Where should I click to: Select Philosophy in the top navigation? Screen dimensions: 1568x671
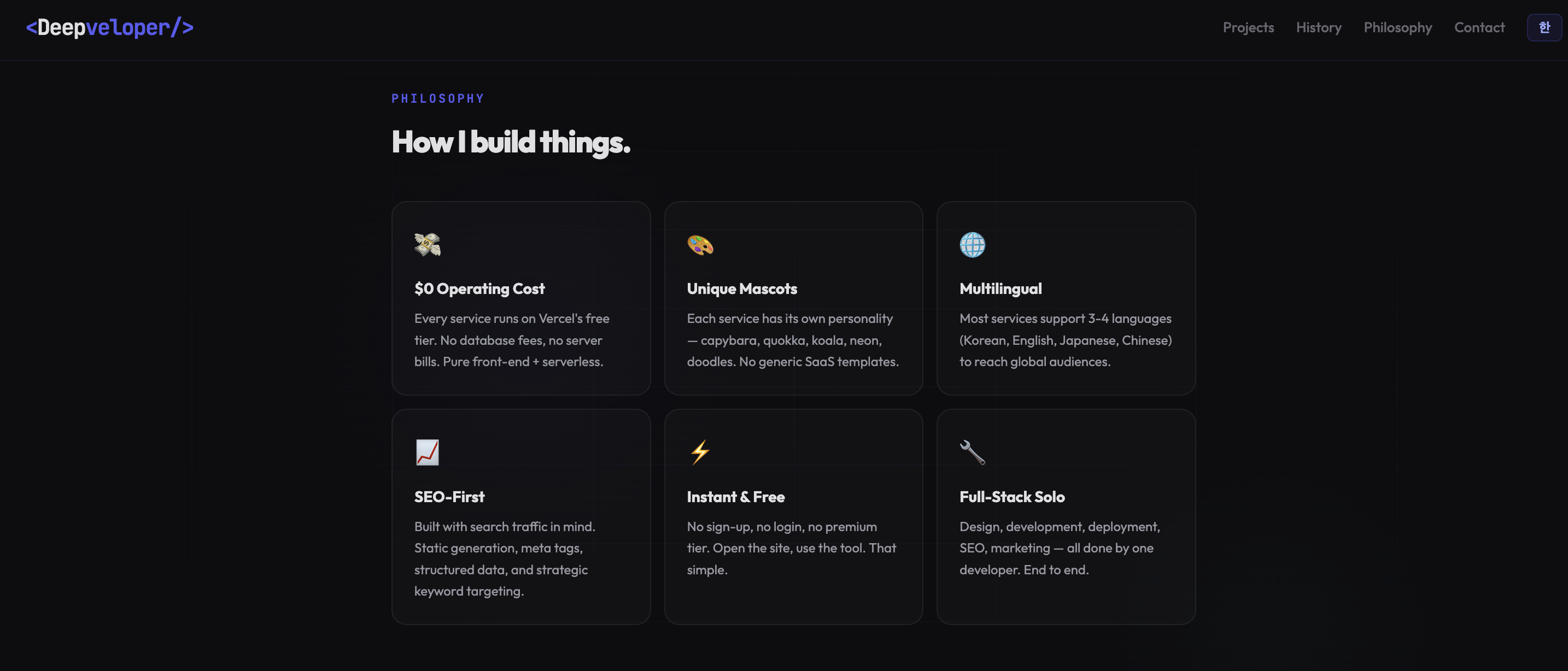1397,28
